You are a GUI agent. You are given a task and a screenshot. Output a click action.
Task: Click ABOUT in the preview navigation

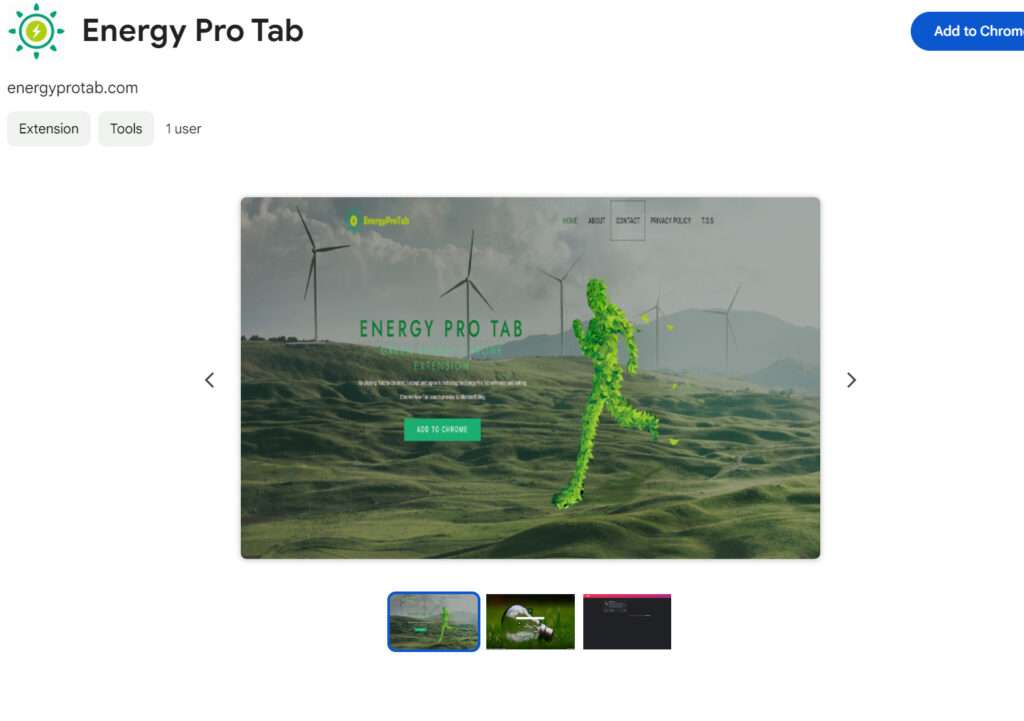tap(596, 221)
